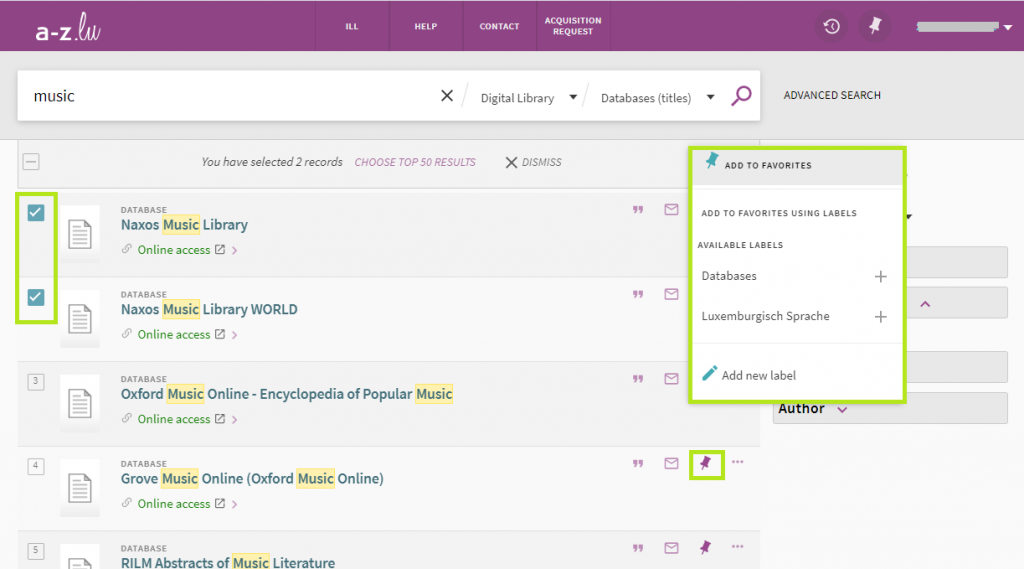Image resolution: width=1024 pixels, height=569 pixels.
Task: Expand Naxos Music Library access chevron
Action: (x=234, y=250)
